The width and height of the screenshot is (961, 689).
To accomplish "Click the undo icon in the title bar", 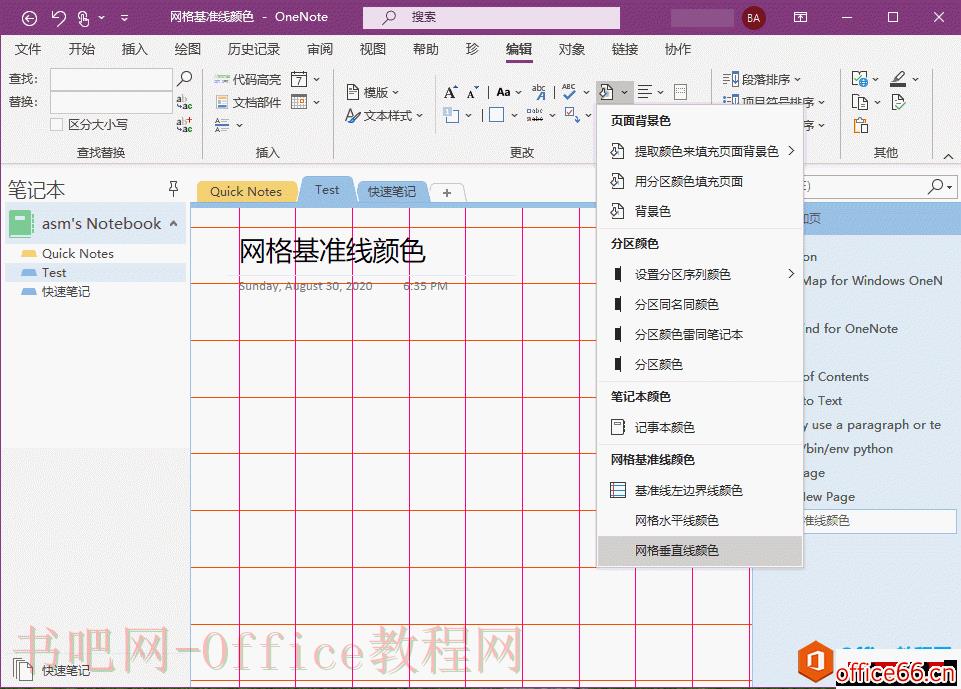I will 58,18.
